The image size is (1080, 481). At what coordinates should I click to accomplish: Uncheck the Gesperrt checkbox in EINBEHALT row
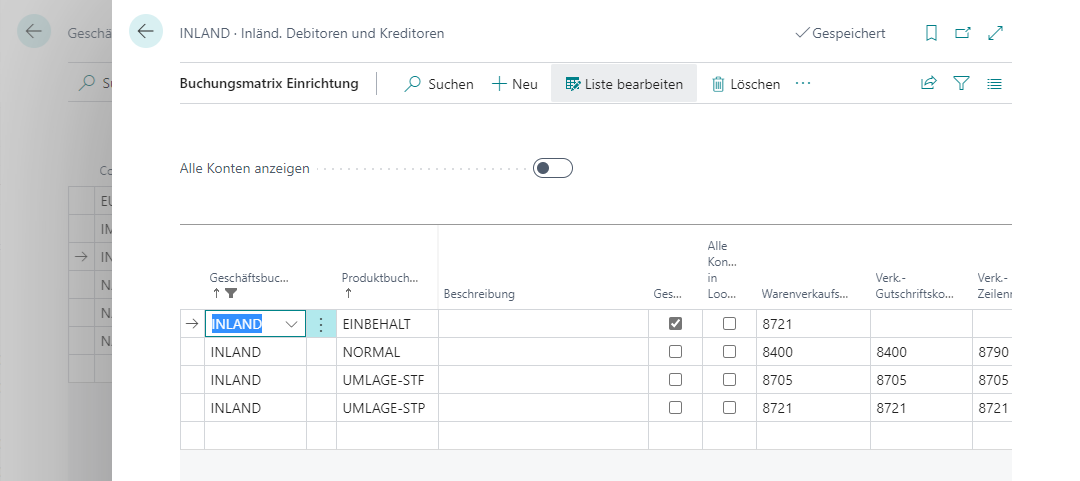click(676, 324)
